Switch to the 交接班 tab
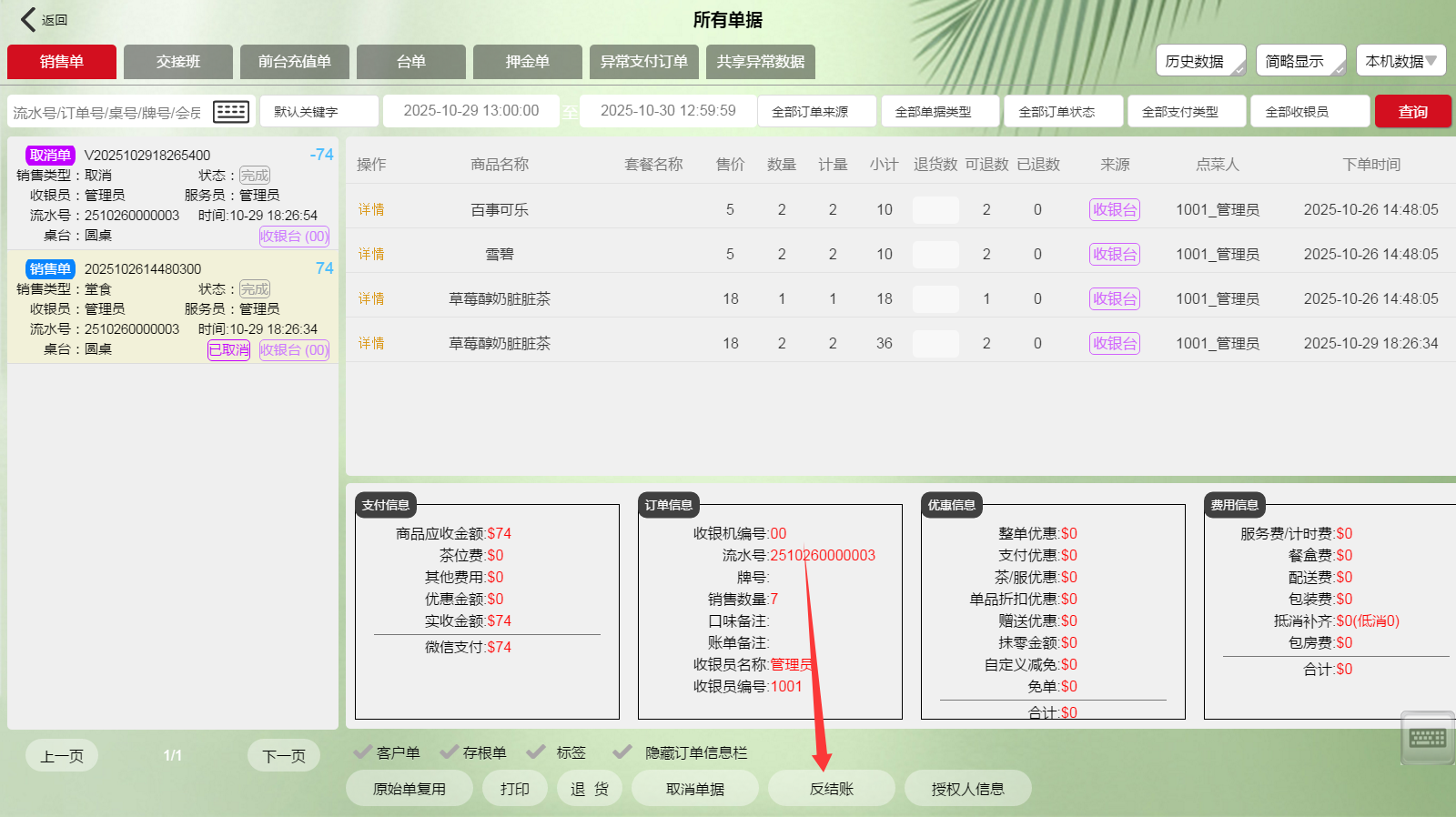1456x817 pixels. point(178,62)
